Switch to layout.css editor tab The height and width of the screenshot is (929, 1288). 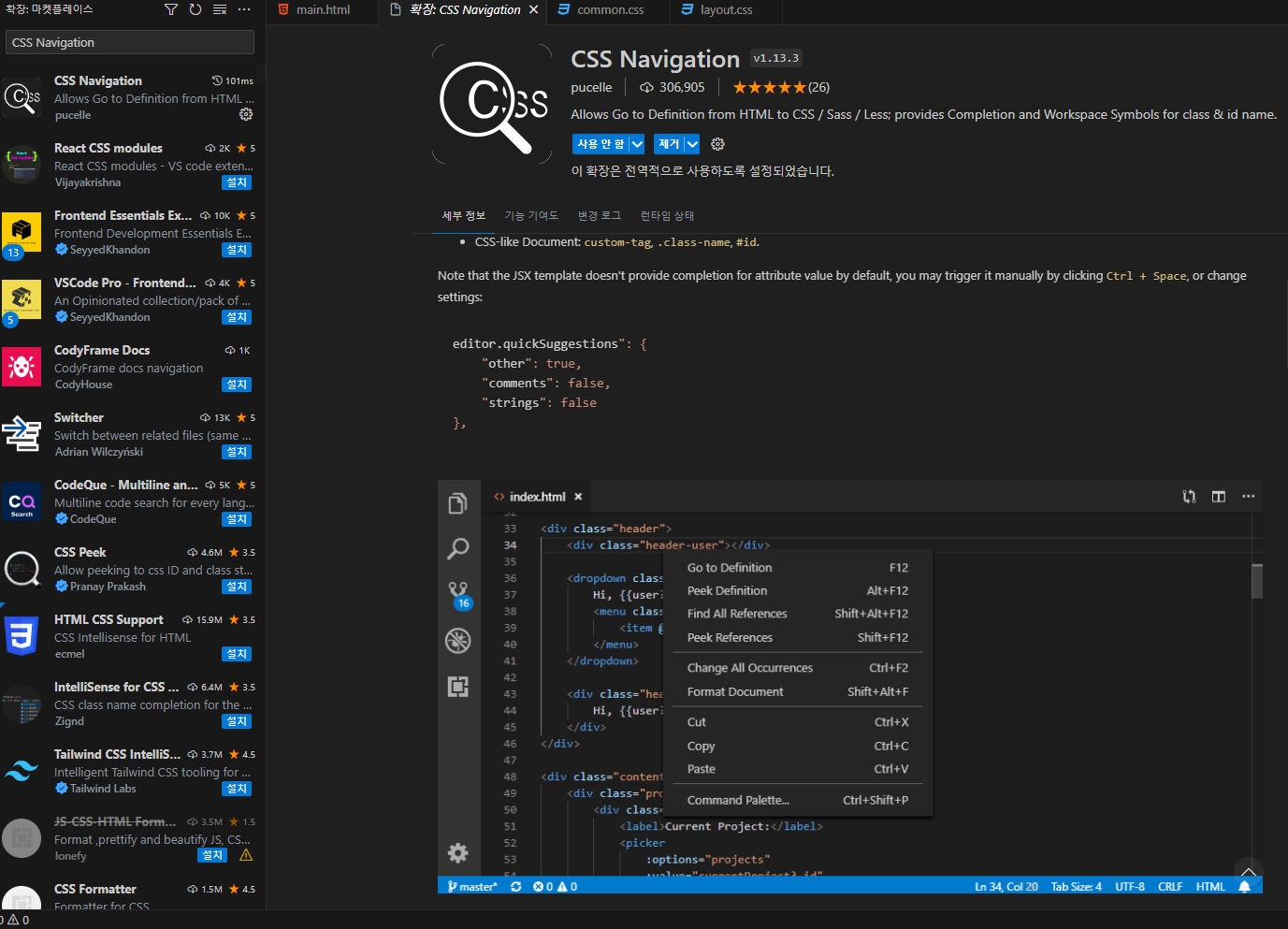click(x=726, y=10)
